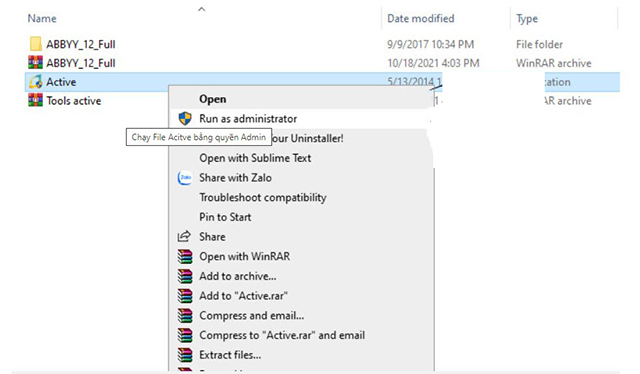Click WinRAR icon beside Compress to "Active.rar" and email

[185, 335]
